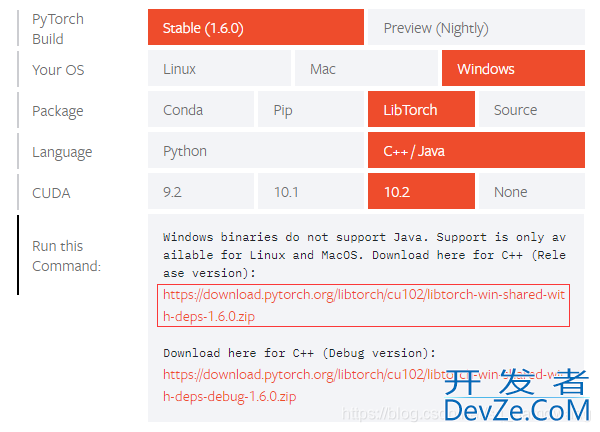Viewport: 600px width, 432px height.
Task: Choose Linux as your OS
Action: (219, 69)
